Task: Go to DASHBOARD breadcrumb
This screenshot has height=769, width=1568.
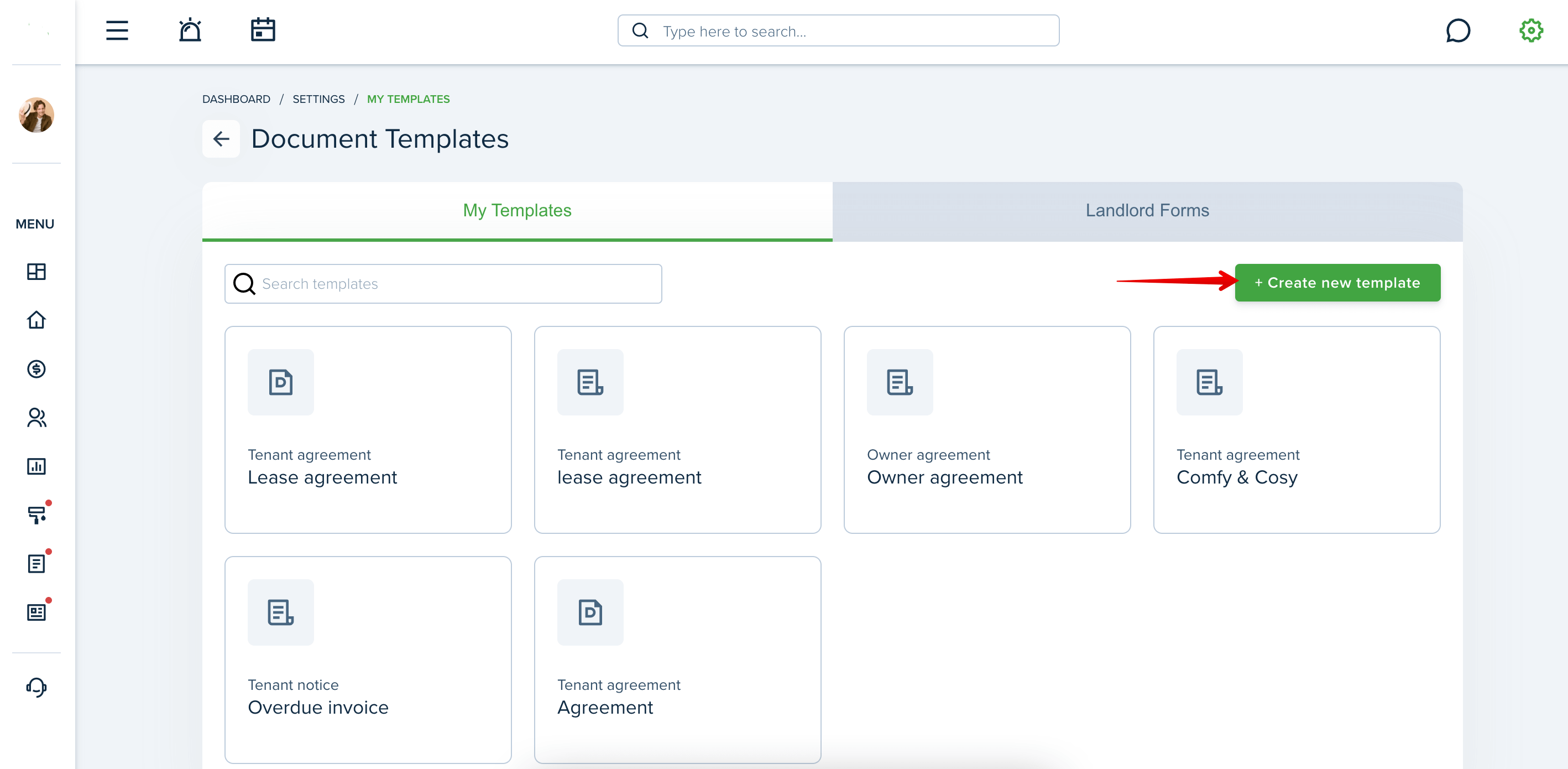Action: point(236,99)
